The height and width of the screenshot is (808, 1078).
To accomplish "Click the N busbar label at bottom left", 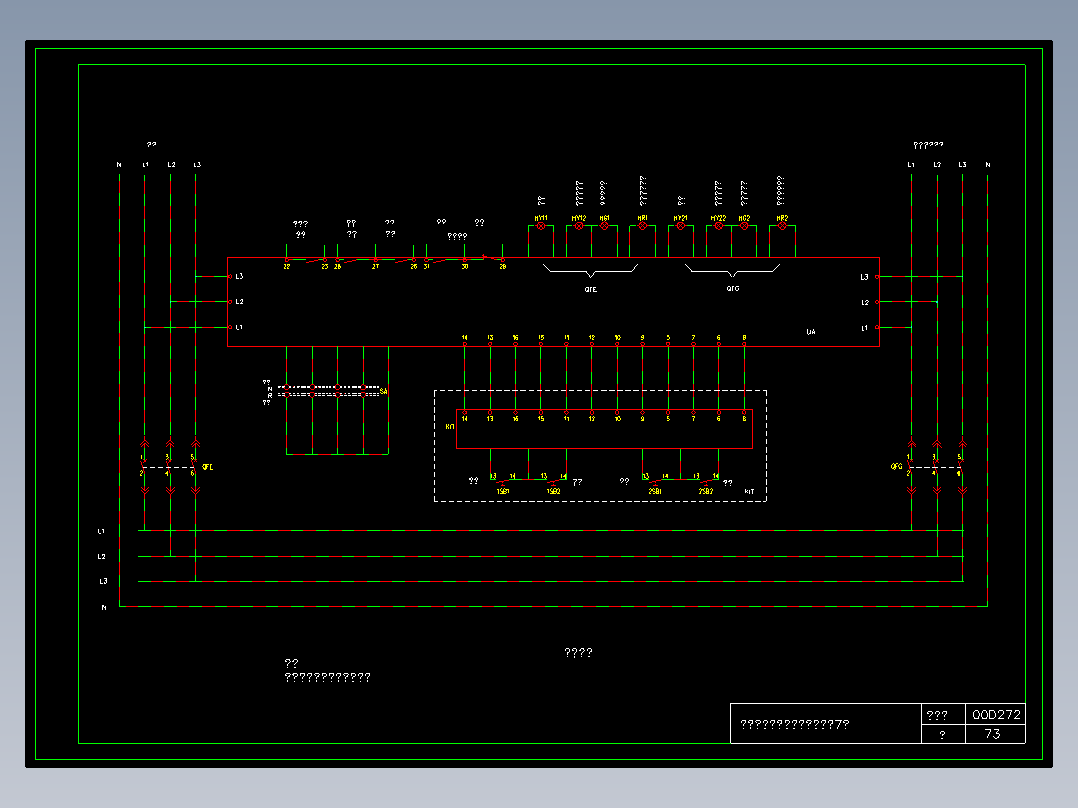I will [104, 608].
